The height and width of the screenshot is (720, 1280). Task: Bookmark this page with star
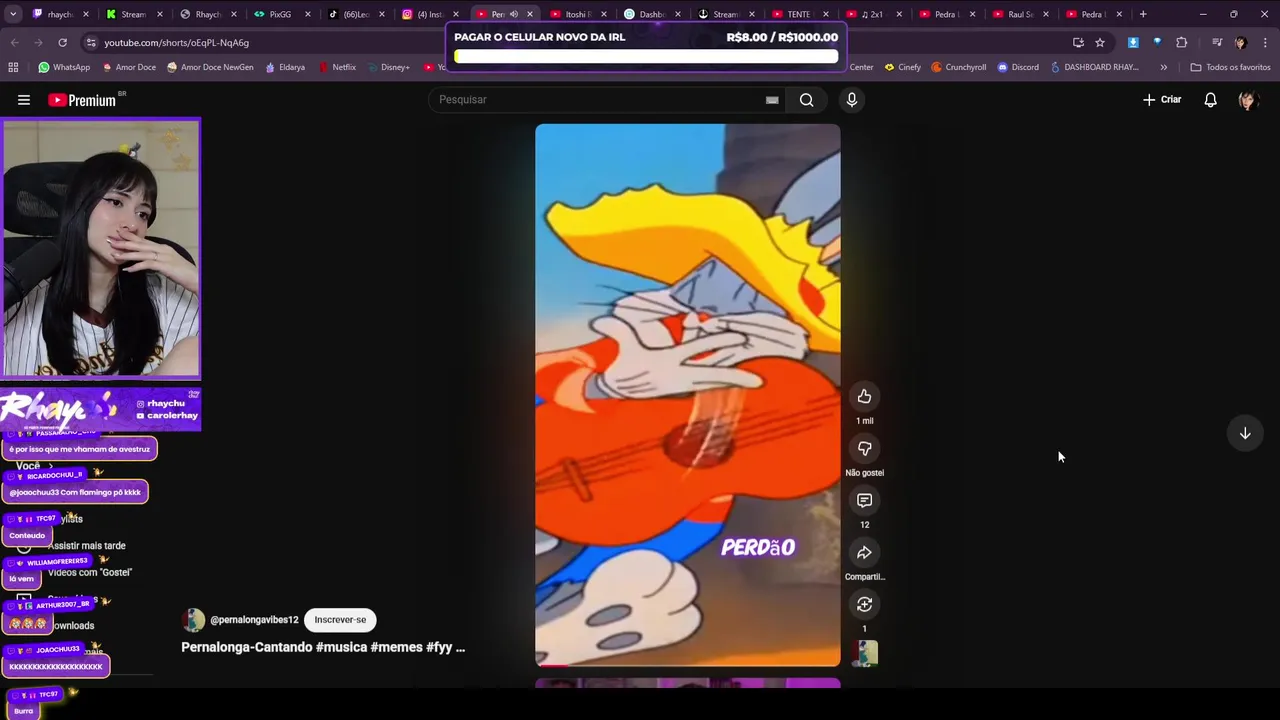pos(1100,43)
